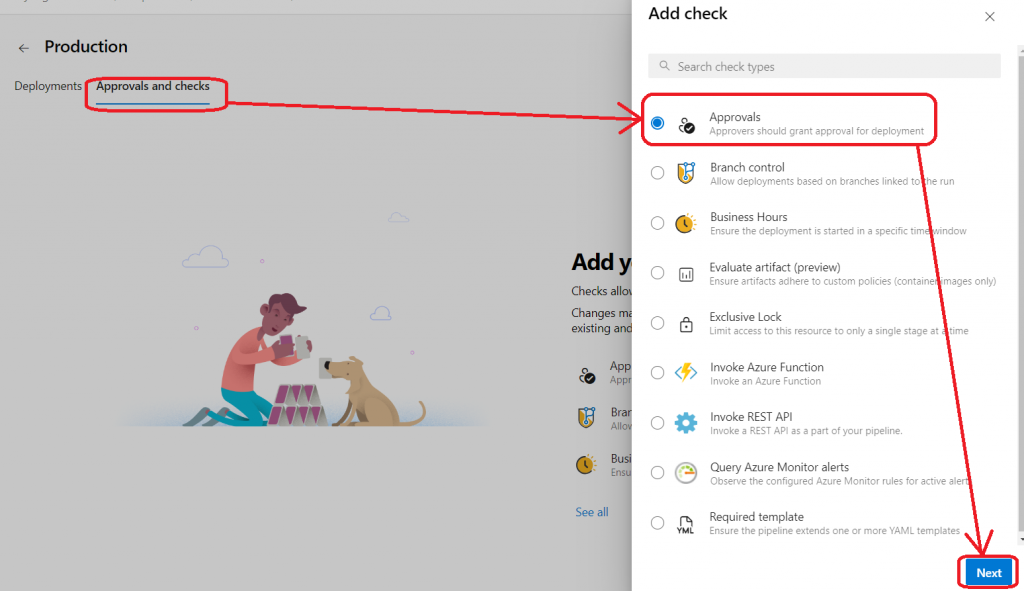Select Evaluate artifact (preview) radio button

point(658,273)
